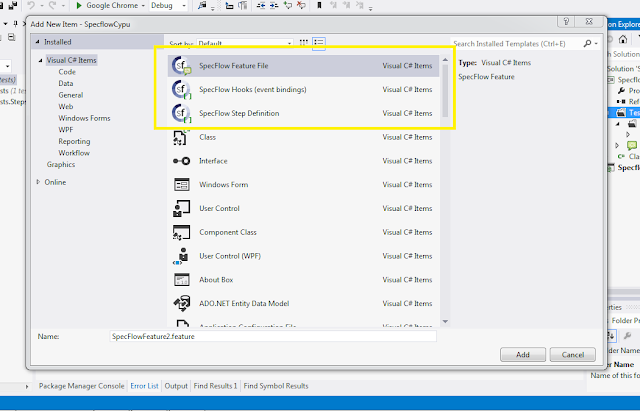Image resolution: width=640 pixels, height=411 pixels.
Task: Collapse the Installed section
Action: click(38, 42)
